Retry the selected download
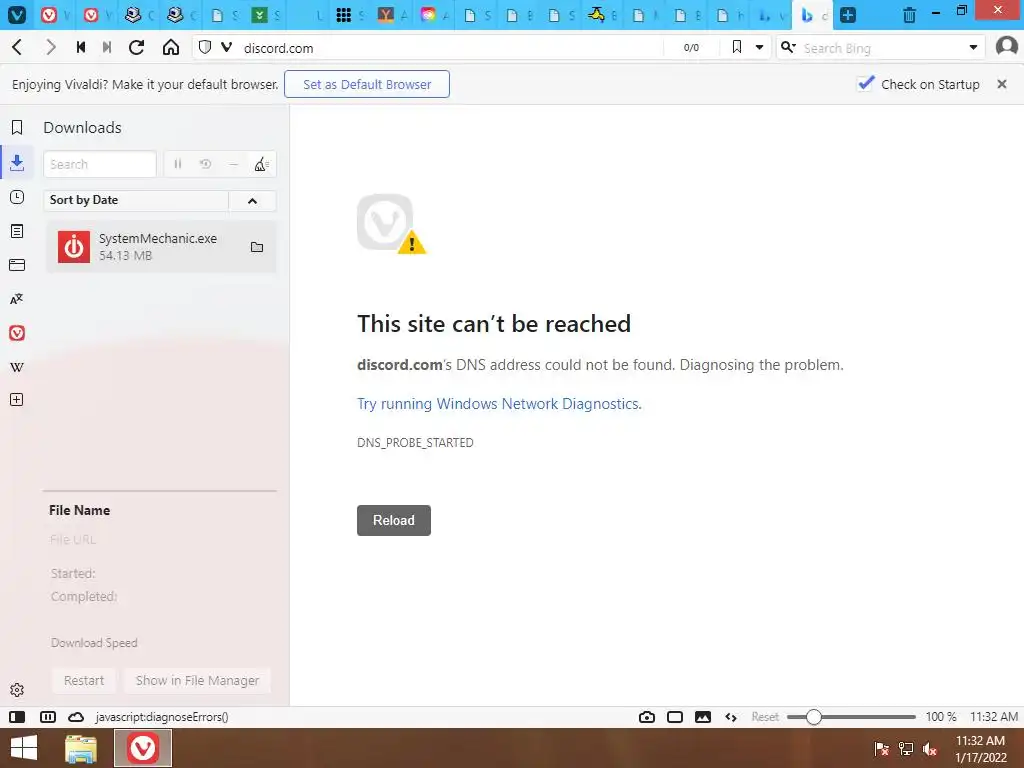The width and height of the screenshot is (1024, 768). (206, 164)
